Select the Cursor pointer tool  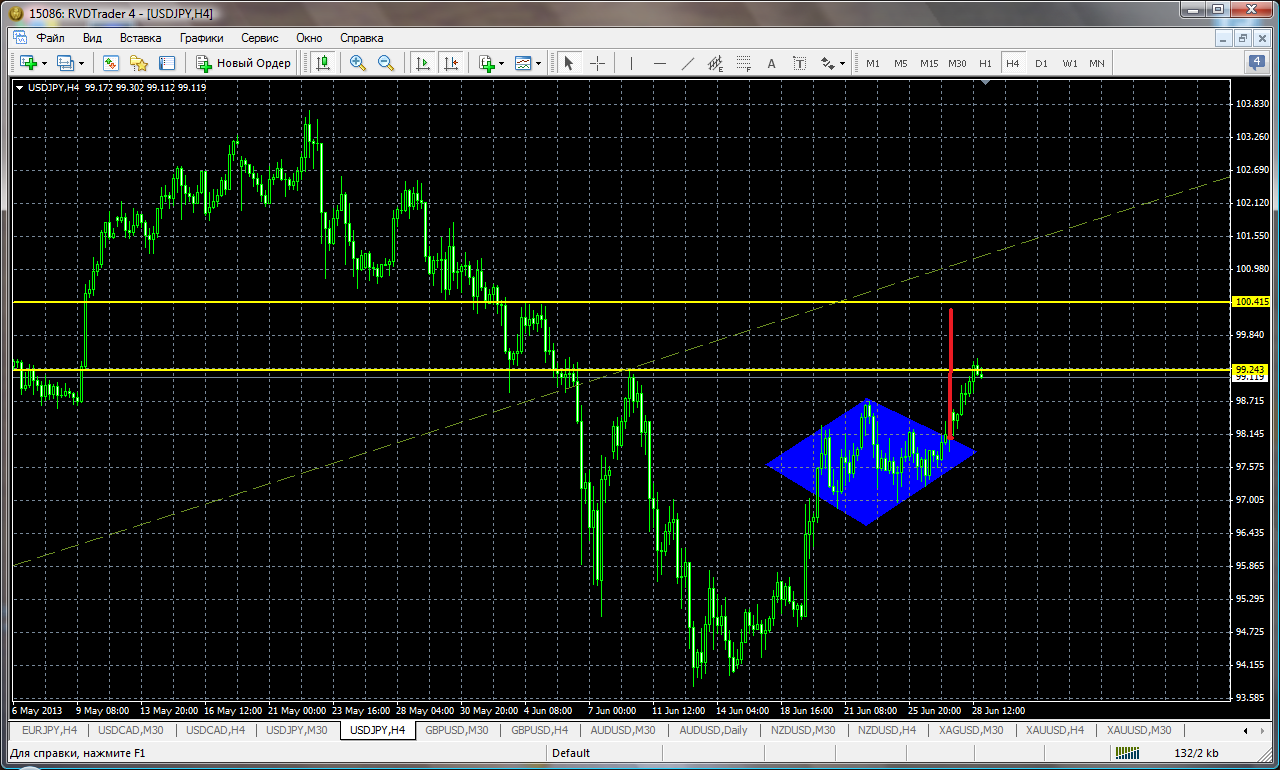point(568,63)
